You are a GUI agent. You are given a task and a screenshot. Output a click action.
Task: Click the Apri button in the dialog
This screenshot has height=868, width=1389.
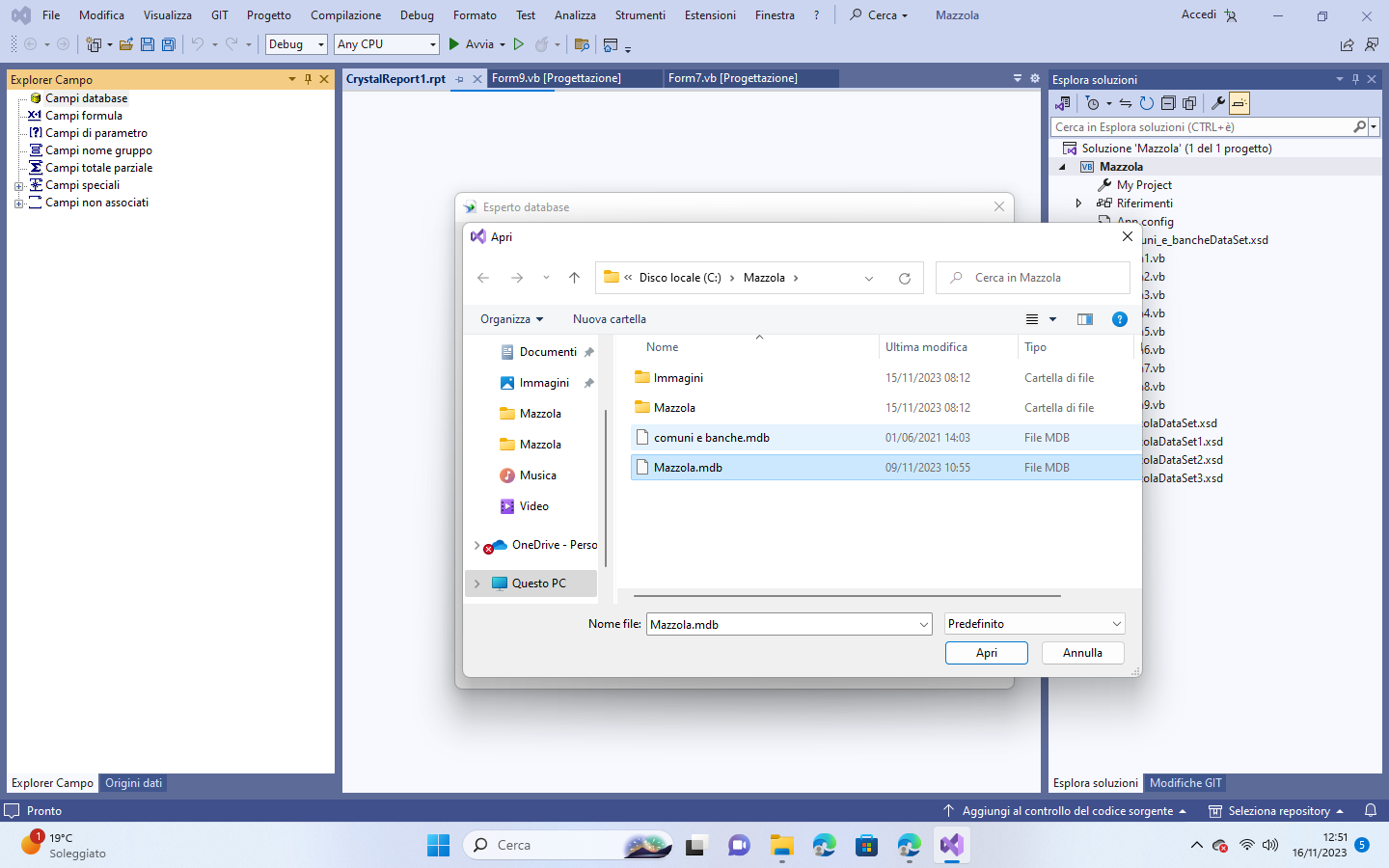pyautogui.click(x=987, y=653)
